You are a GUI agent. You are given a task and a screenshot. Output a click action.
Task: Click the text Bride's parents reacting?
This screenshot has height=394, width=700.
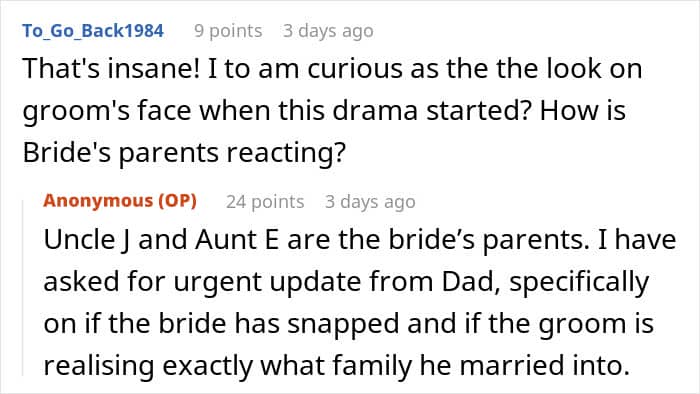click(184, 153)
